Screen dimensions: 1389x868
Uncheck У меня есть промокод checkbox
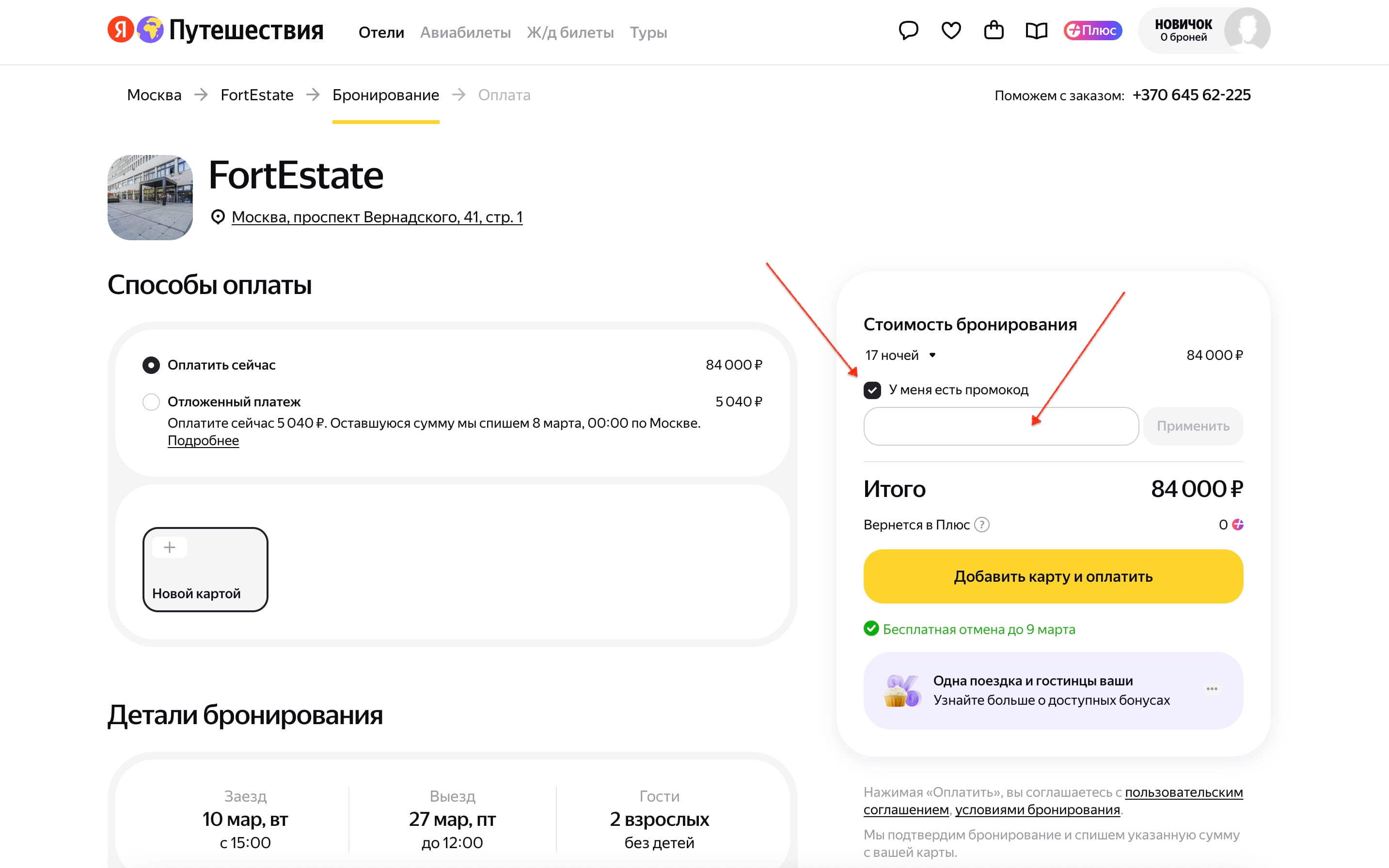[x=872, y=390]
